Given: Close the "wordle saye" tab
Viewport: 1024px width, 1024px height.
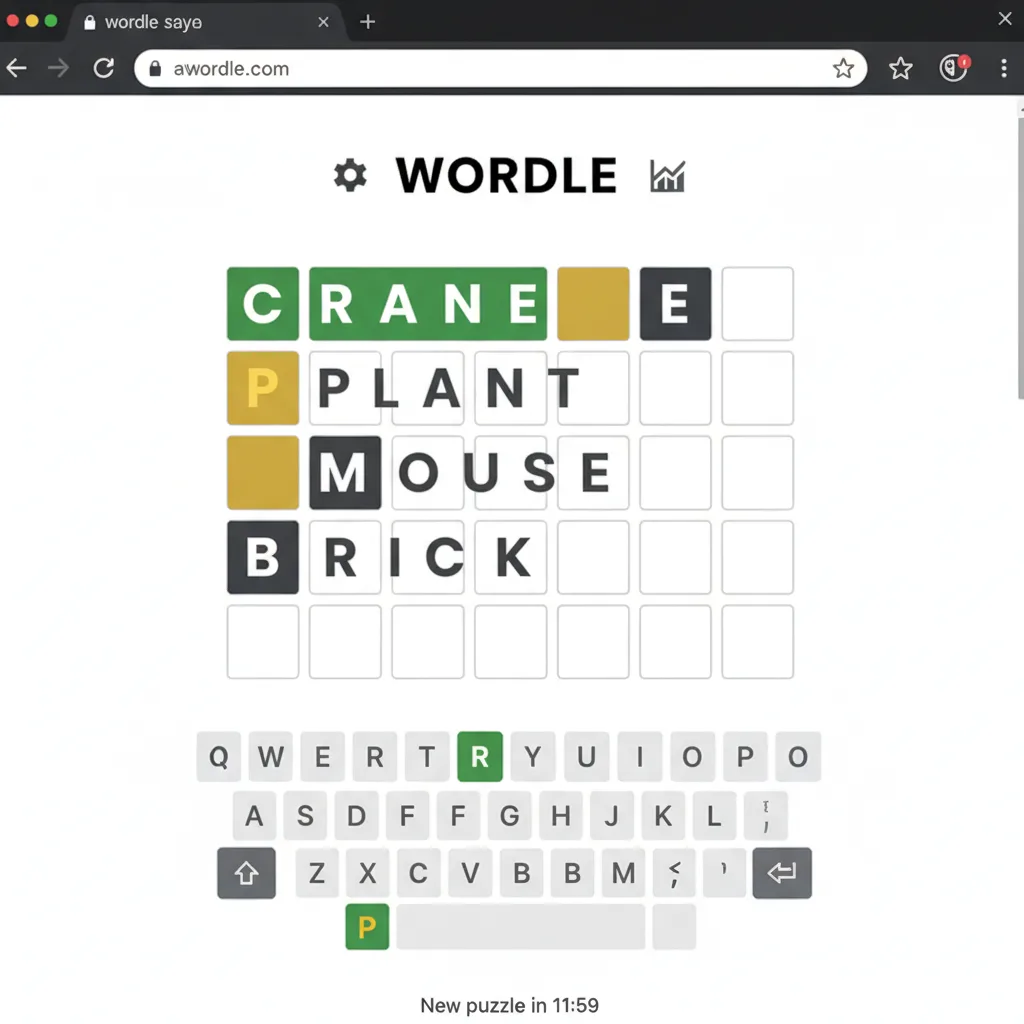Looking at the screenshot, I should [323, 22].
